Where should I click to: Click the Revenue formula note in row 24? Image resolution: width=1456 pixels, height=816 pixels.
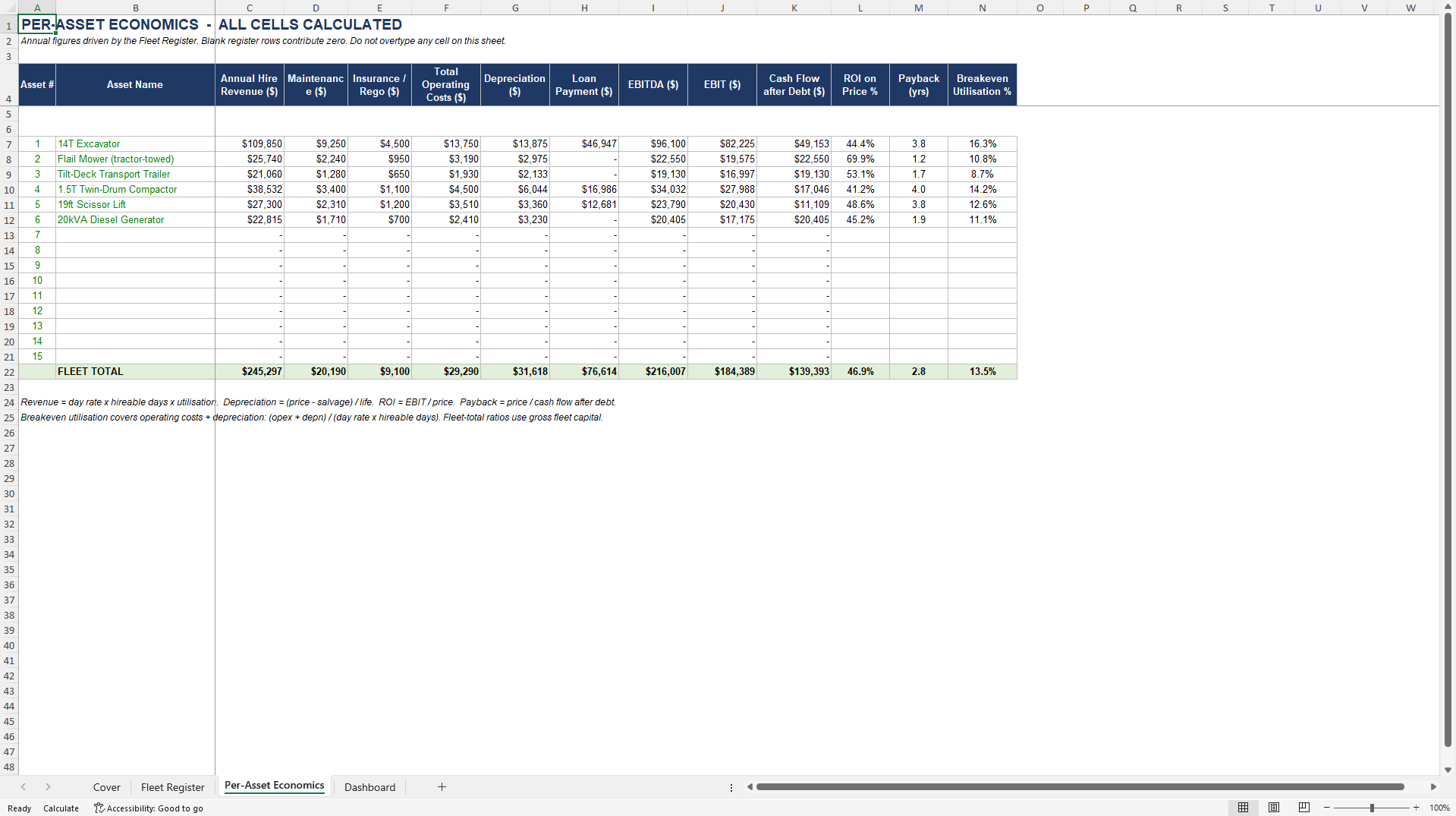point(318,402)
